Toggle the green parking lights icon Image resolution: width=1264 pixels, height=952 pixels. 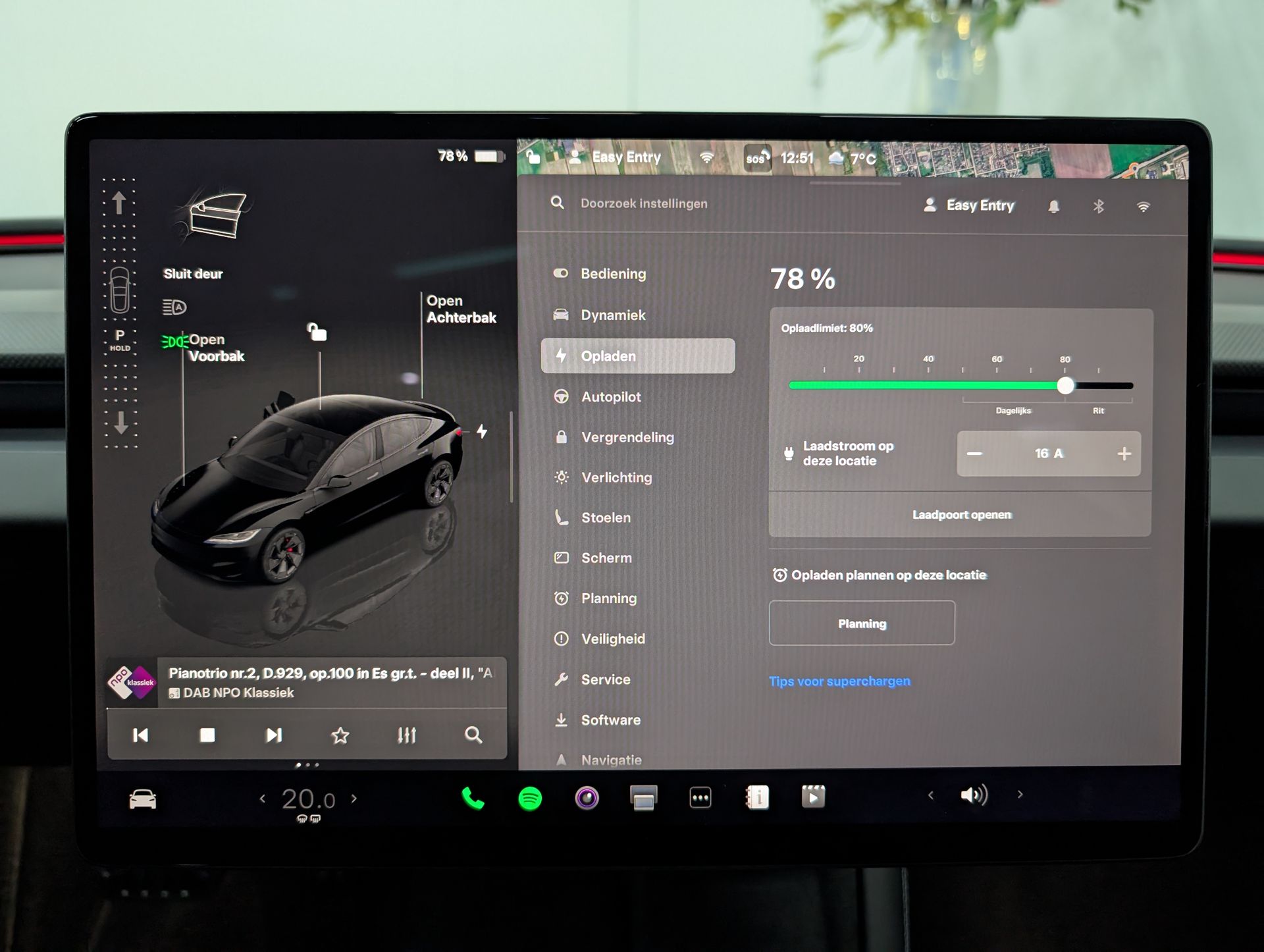coord(173,342)
